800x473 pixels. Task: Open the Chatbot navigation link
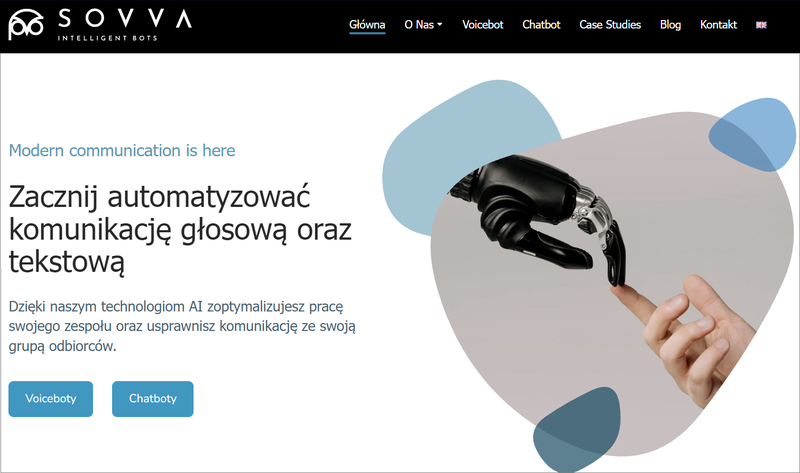tap(541, 24)
